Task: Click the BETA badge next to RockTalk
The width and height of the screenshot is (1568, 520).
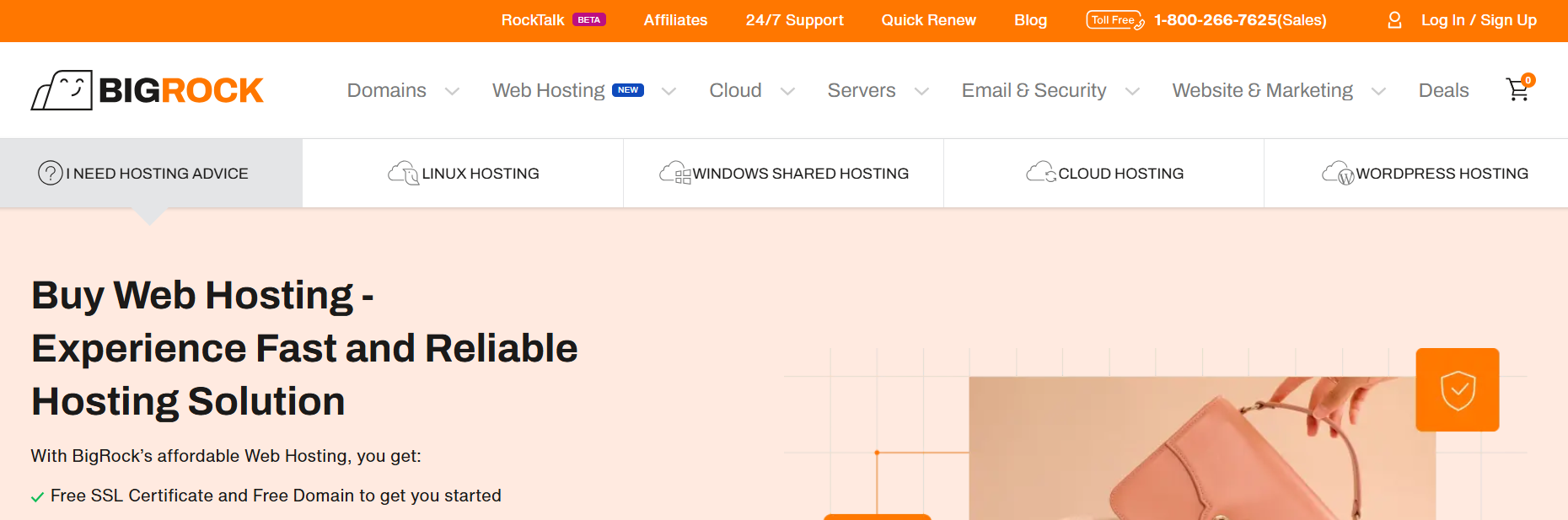Action: (589, 20)
